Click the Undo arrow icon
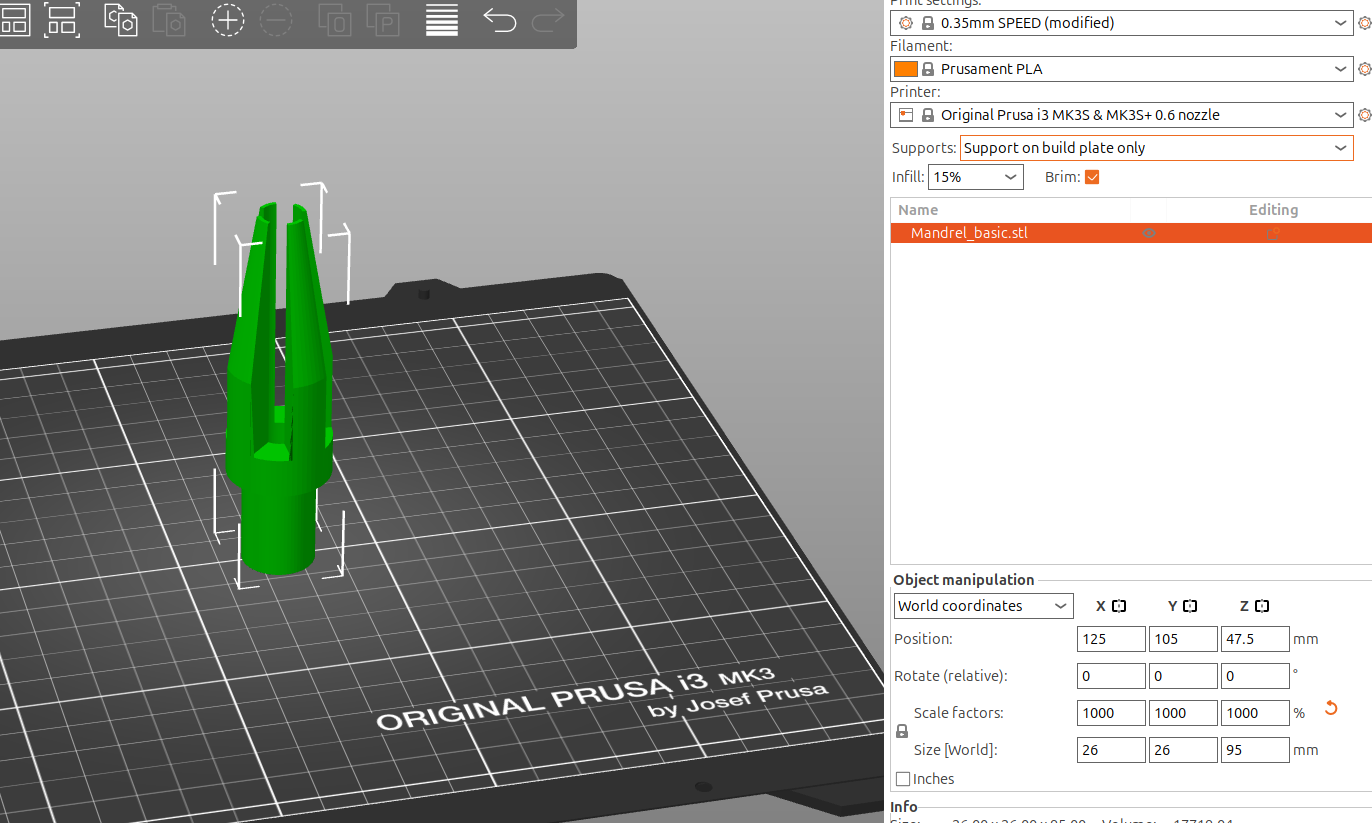1372x823 pixels. 499,20
